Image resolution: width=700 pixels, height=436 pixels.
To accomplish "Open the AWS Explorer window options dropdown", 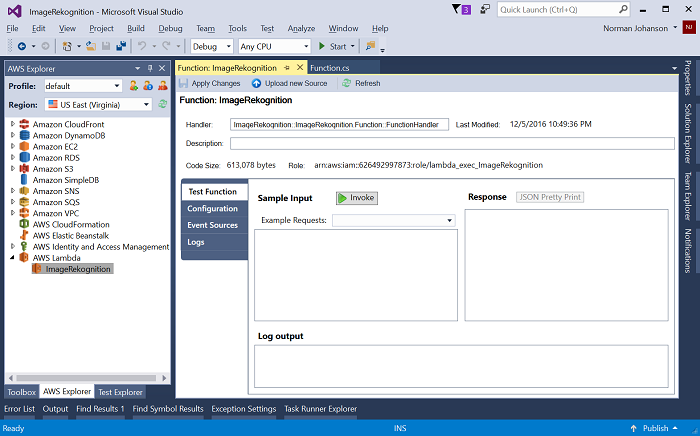I will (x=138, y=68).
